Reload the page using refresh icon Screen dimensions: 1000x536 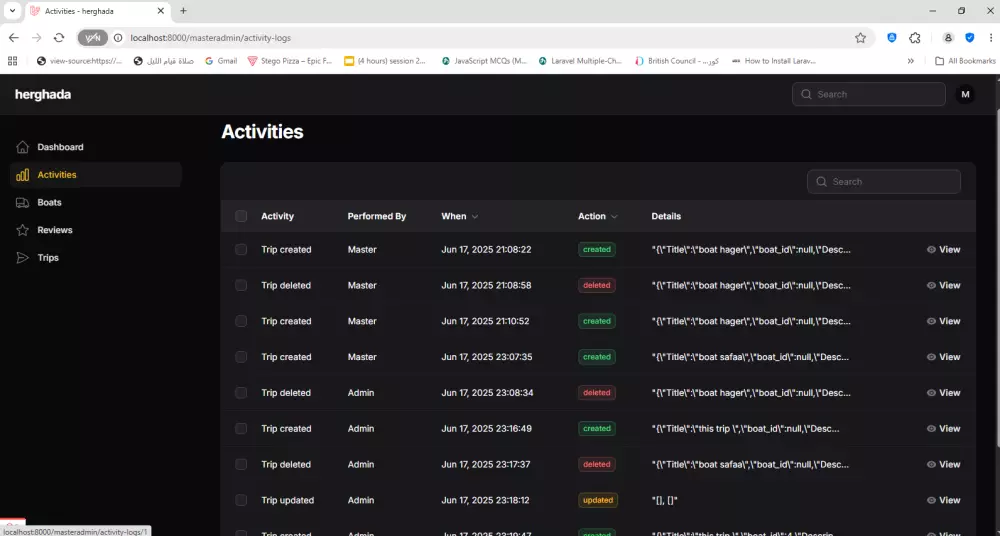(x=59, y=38)
